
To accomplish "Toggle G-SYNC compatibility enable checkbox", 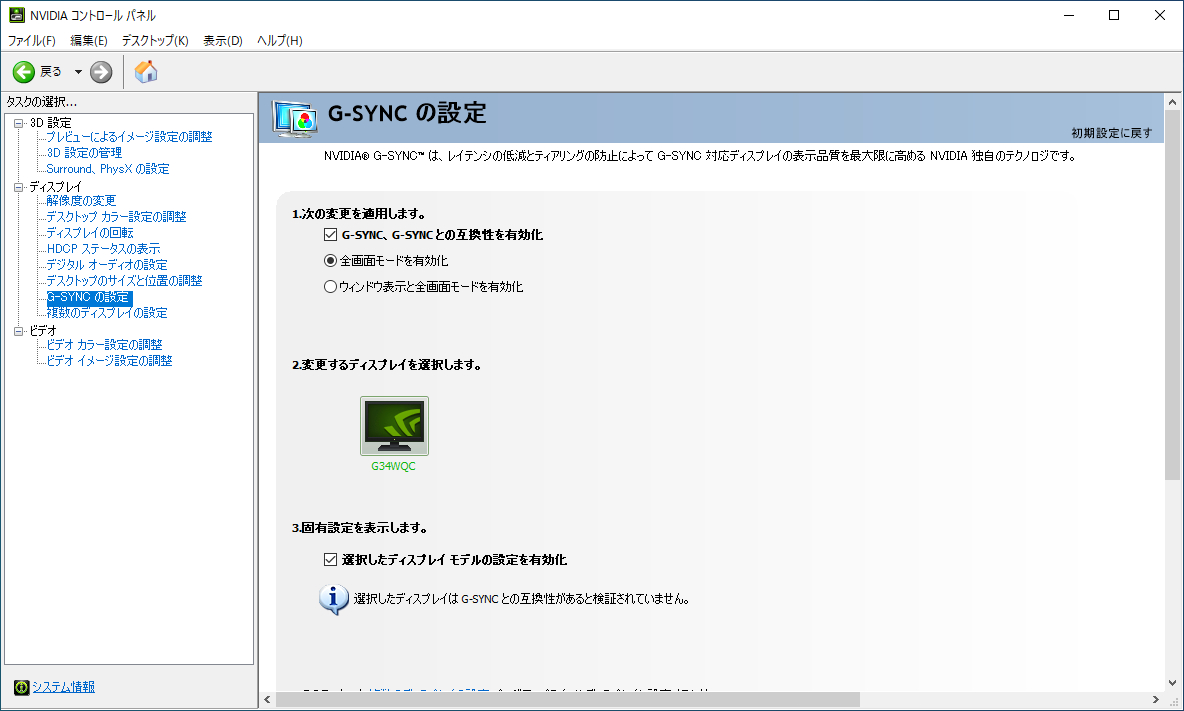I will (330, 235).
